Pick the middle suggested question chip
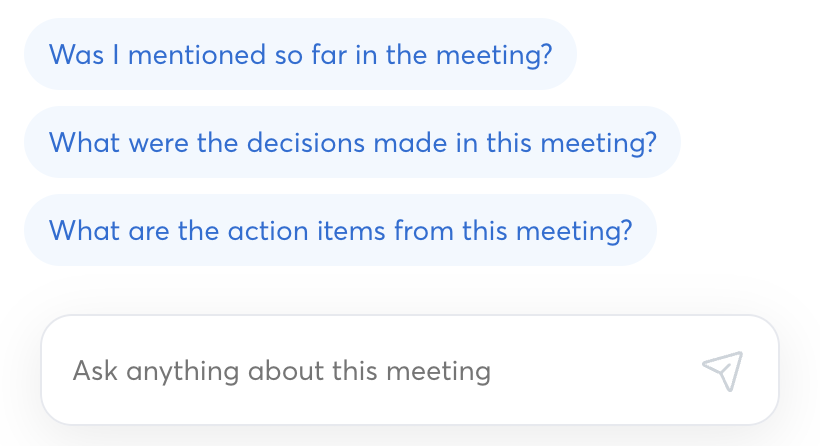Screen dimensions: 820x446 [352, 142]
